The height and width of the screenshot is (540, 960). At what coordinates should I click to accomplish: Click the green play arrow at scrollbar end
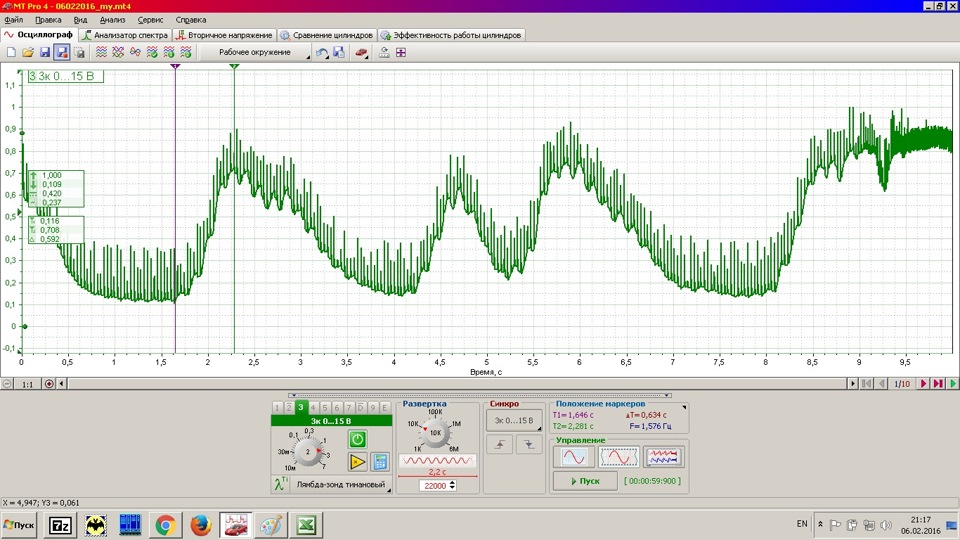click(953, 384)
